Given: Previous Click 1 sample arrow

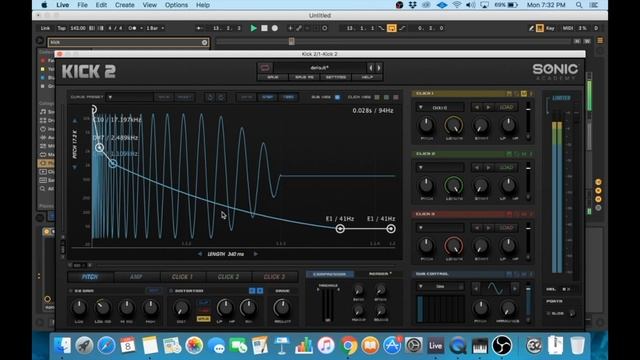Looking at the screenshot, I should point(476,107).
